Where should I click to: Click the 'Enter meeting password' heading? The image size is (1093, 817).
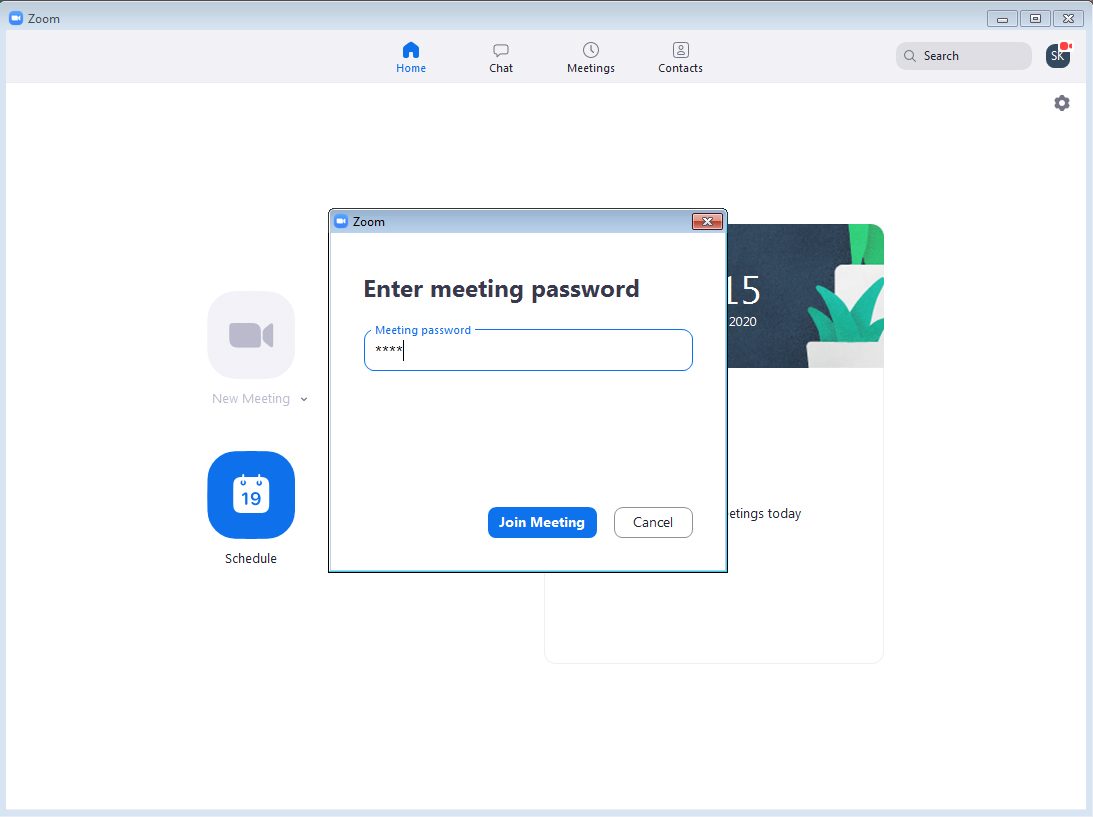pos(501,289)
